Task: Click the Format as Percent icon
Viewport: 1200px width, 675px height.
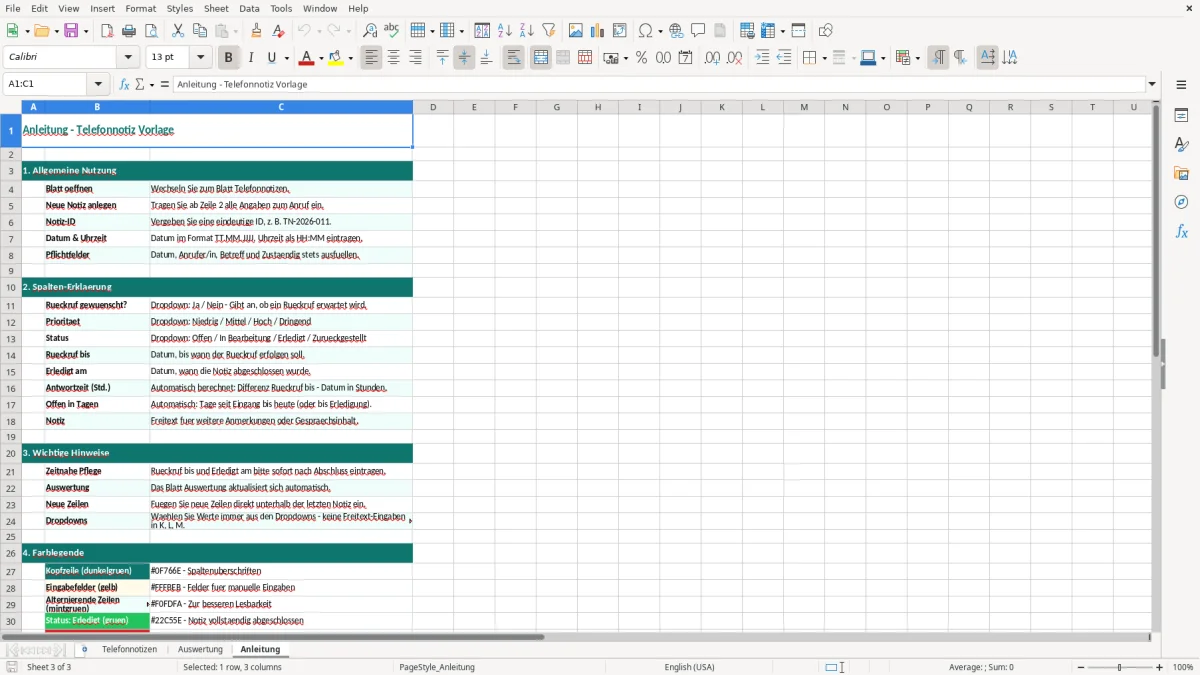Action: pyautogui.click(x=641, y=58)
